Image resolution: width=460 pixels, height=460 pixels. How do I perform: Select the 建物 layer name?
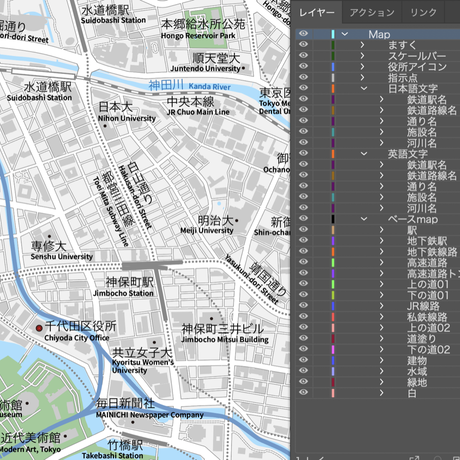(x=417, y=361)
